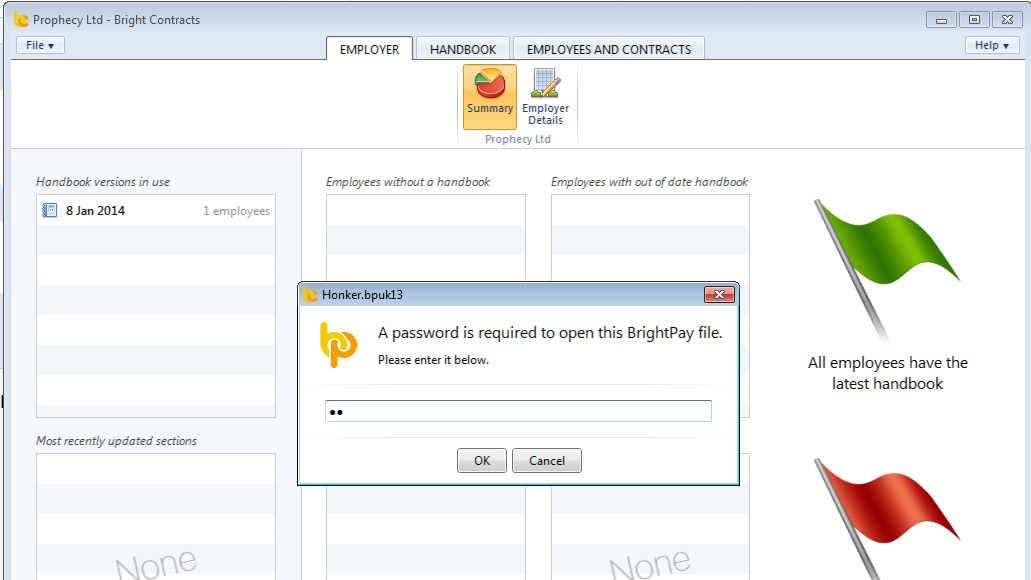1031x580 pixels.
Task: Click the green flag status icon
Action: pyautogui.click(x=886, y=270)
